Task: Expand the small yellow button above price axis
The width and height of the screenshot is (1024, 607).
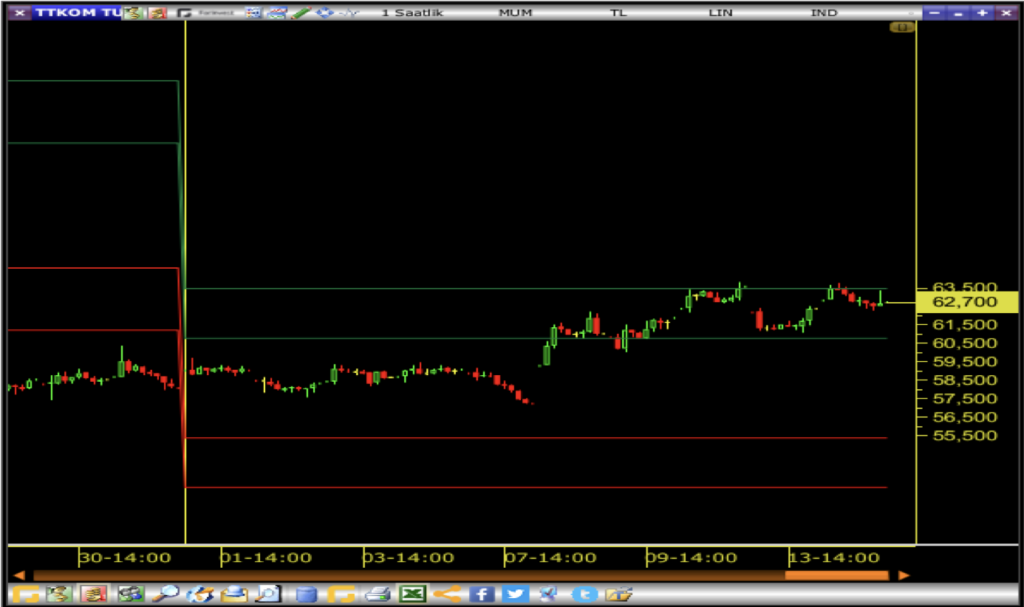Action: (901, 28)
